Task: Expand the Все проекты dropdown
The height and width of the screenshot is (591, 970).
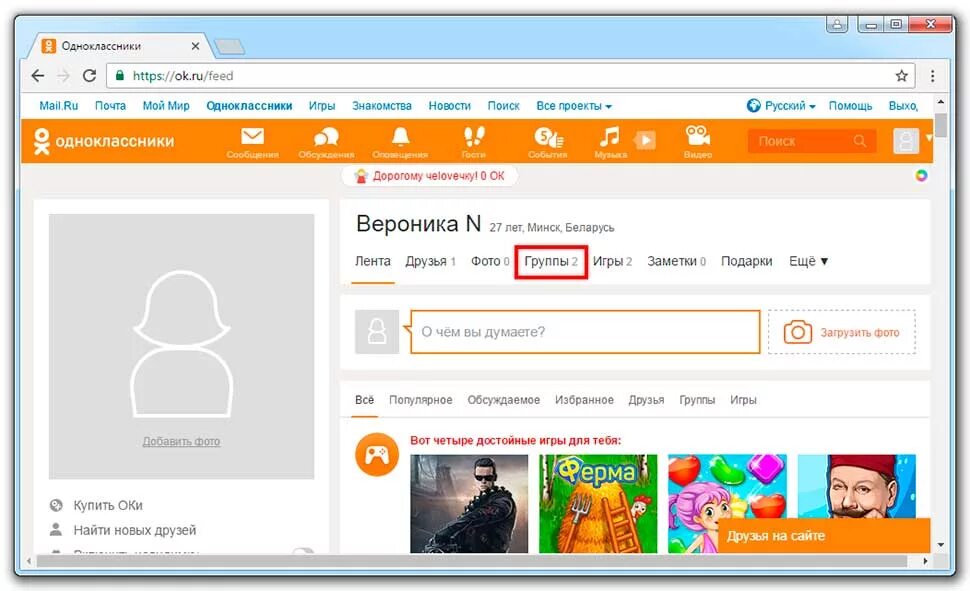Action: [x=573, y=106]
